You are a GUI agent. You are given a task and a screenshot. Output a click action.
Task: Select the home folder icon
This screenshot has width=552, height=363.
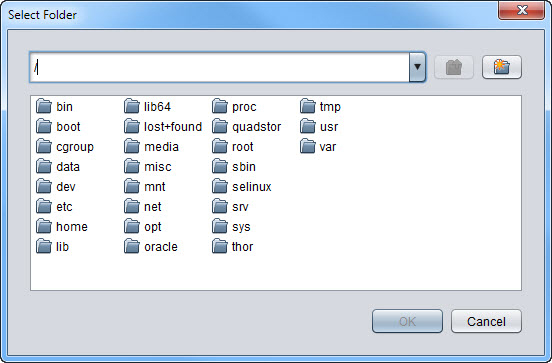[x=44, y=226]
